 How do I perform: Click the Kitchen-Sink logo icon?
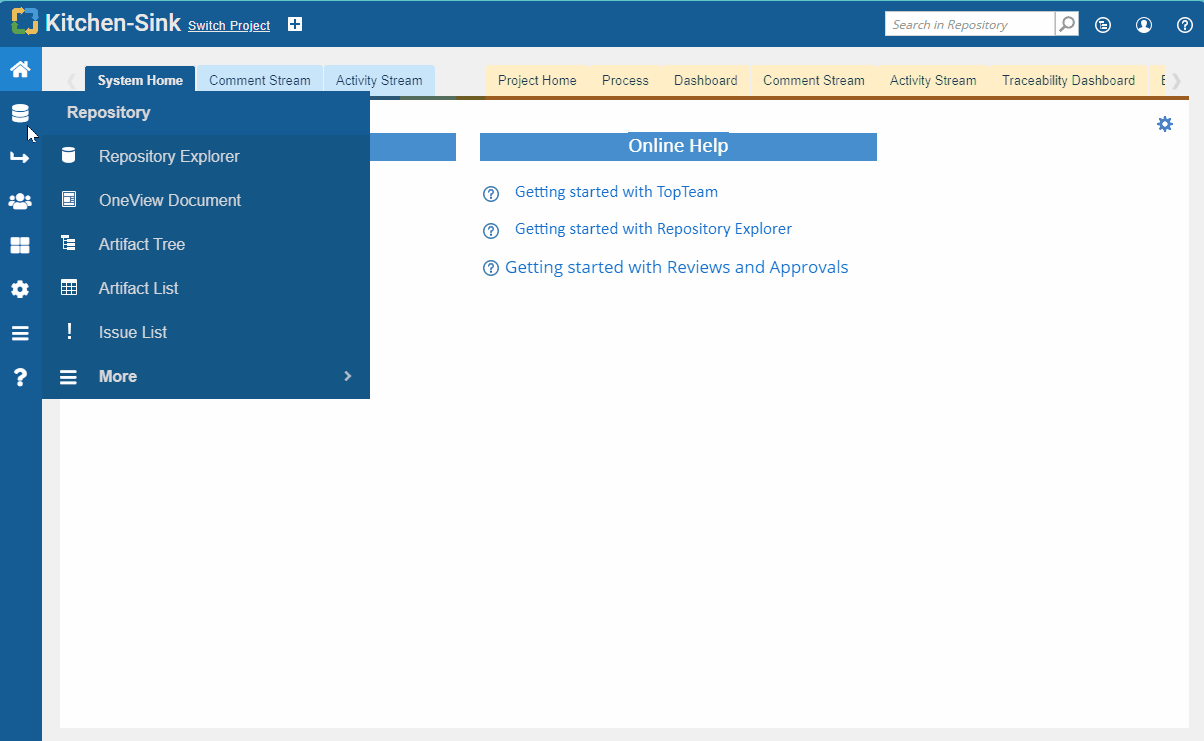[25, 22]
